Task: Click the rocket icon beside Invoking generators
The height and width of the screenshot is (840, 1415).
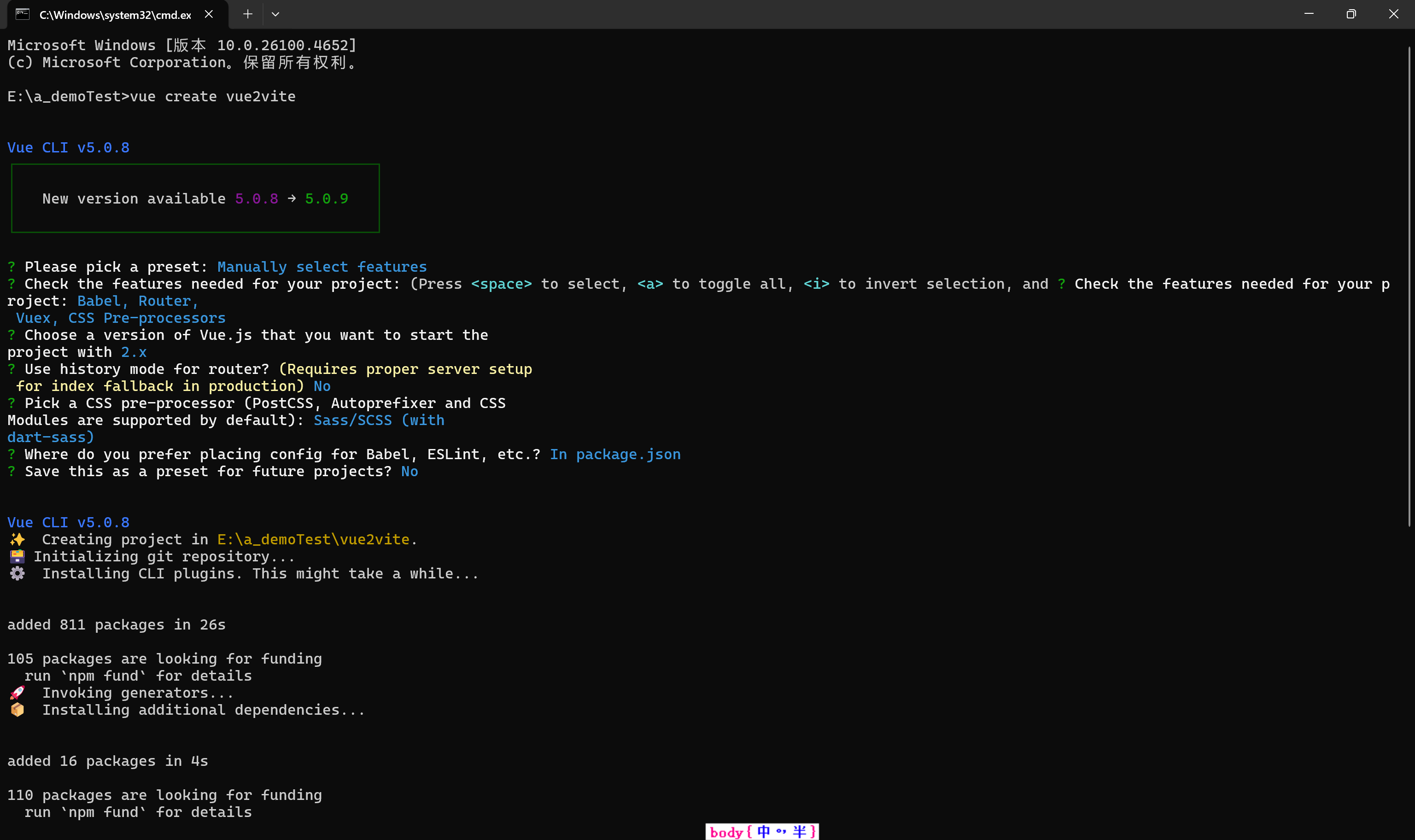Action: tap(18, 693)
